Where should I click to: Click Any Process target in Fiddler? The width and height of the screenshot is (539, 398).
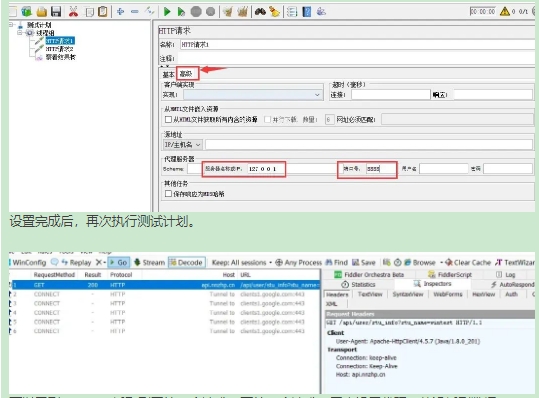[x=298, y=263]
